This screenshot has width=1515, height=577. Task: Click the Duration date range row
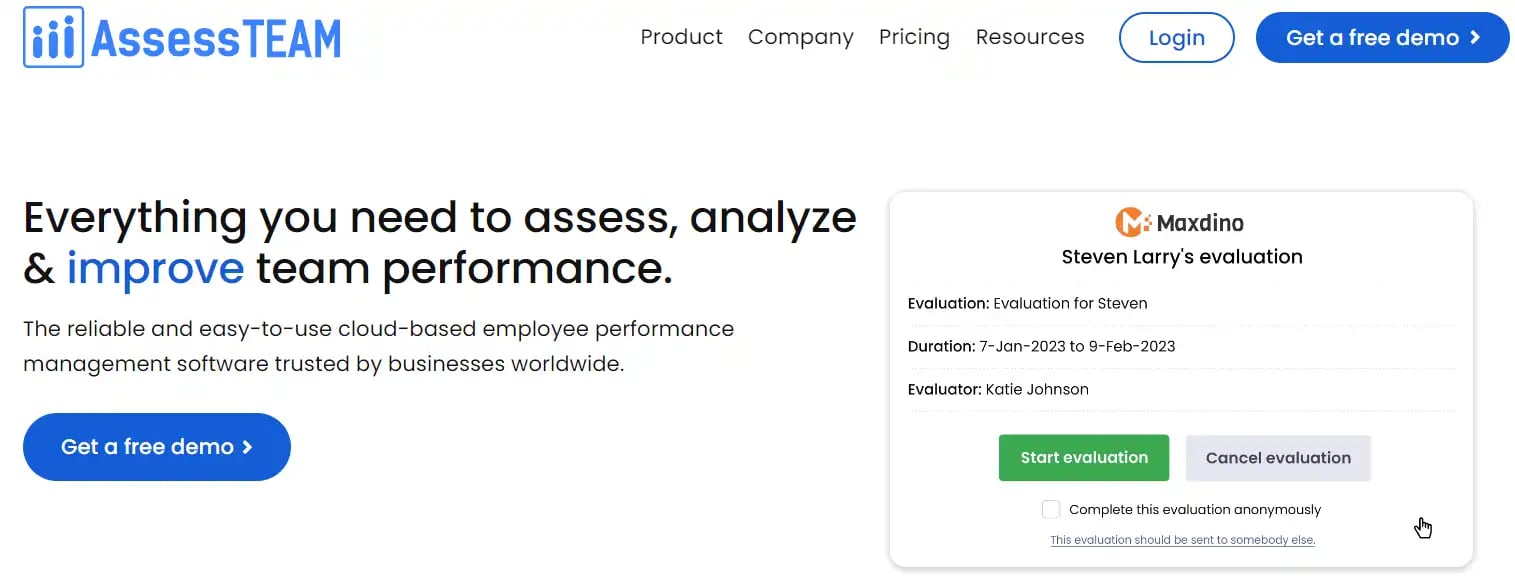(1181, 347)
